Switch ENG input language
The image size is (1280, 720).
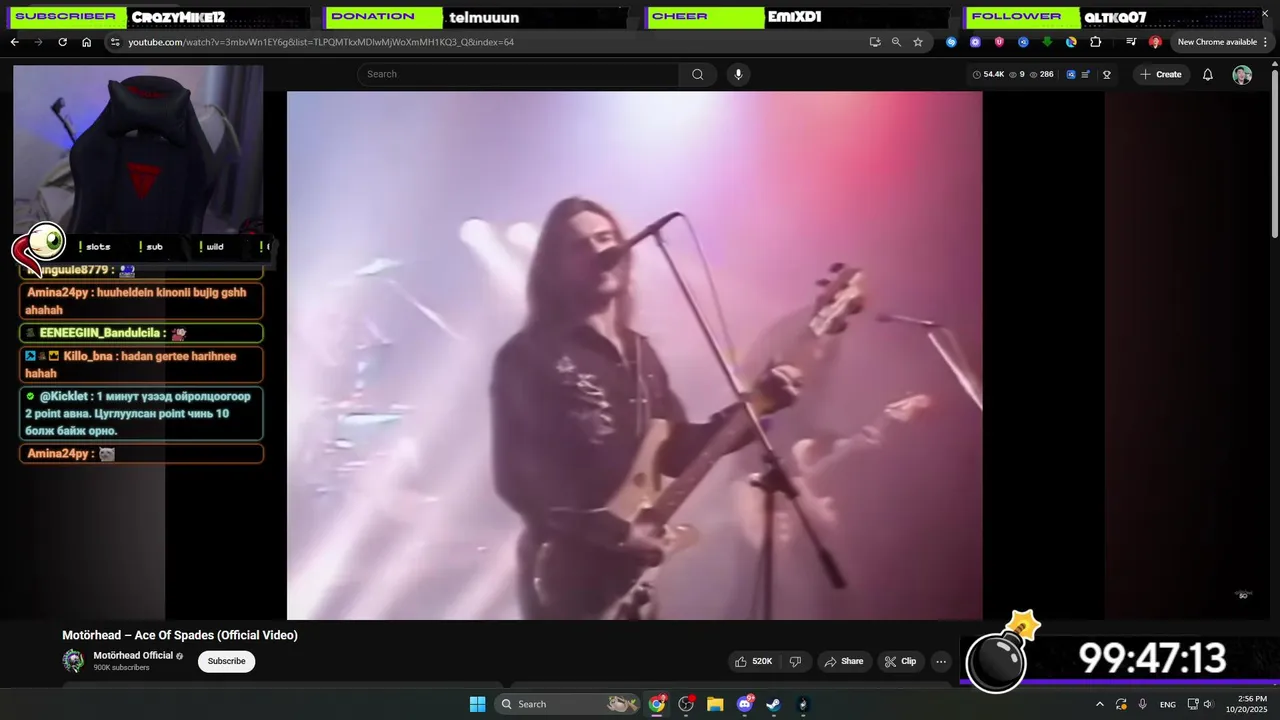coord(1167,704)
